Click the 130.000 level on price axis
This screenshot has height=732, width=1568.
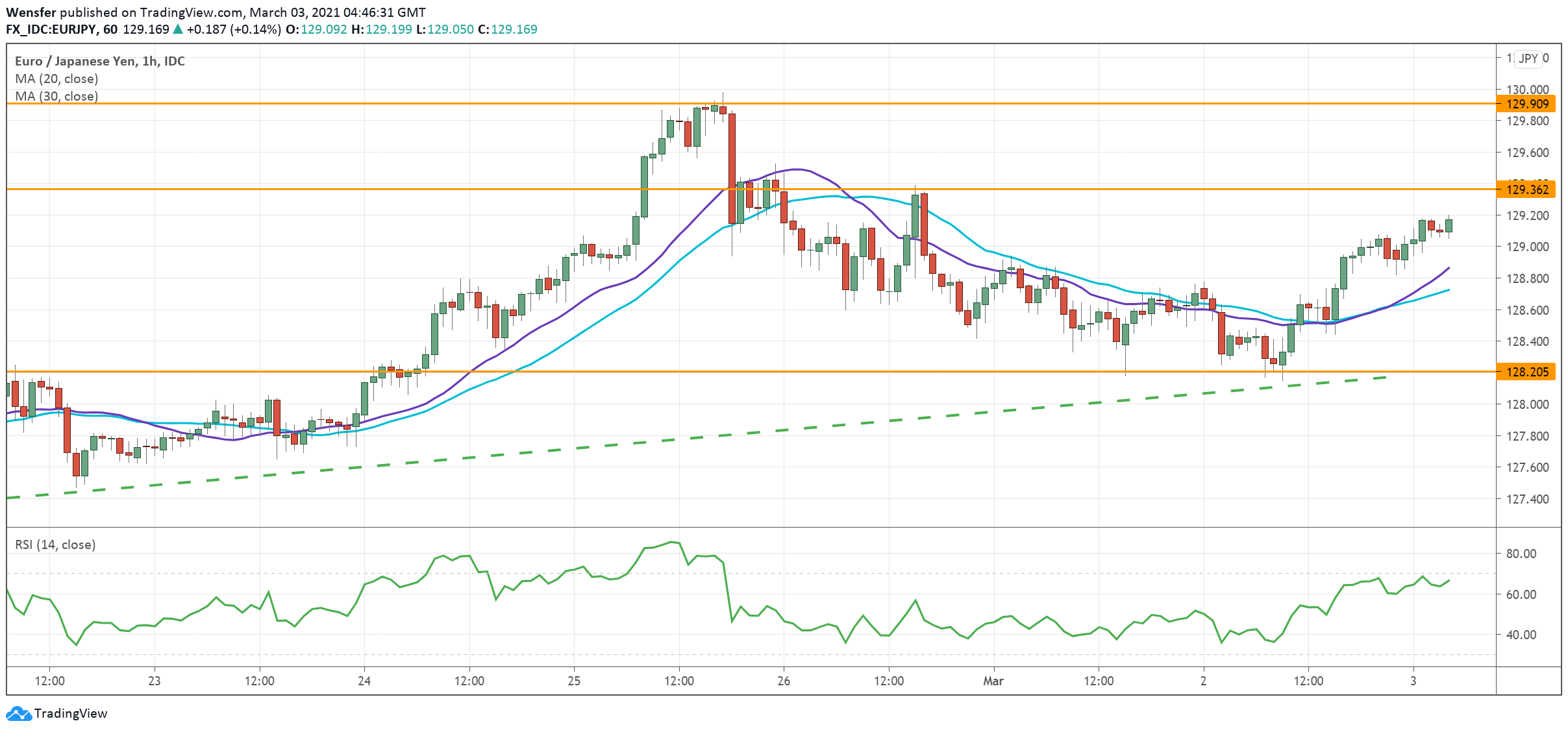(x=1527, y=90)
